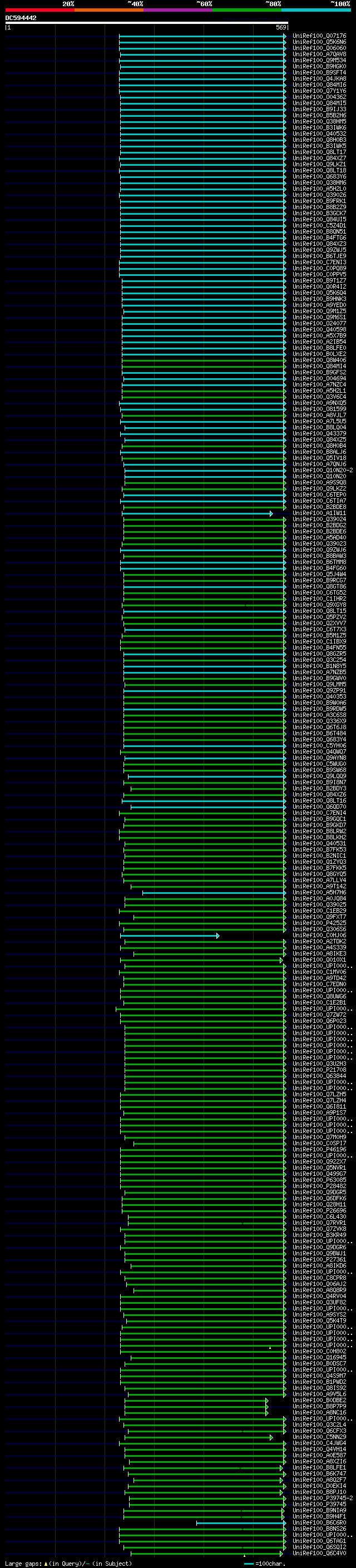
Task: Select label UniRef100_Q8GT86
Action: 319,586
